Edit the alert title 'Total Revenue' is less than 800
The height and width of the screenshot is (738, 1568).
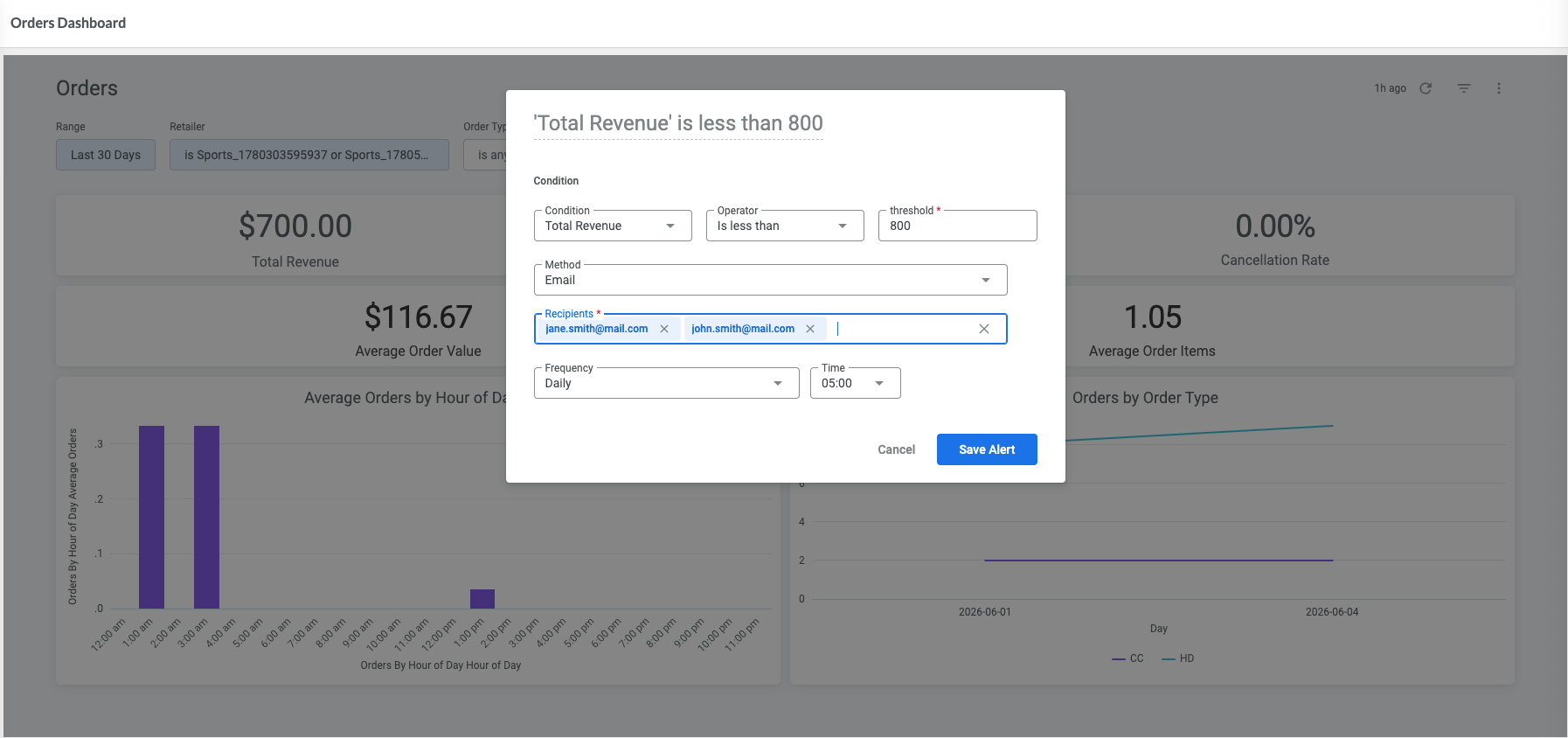point(678,123)
